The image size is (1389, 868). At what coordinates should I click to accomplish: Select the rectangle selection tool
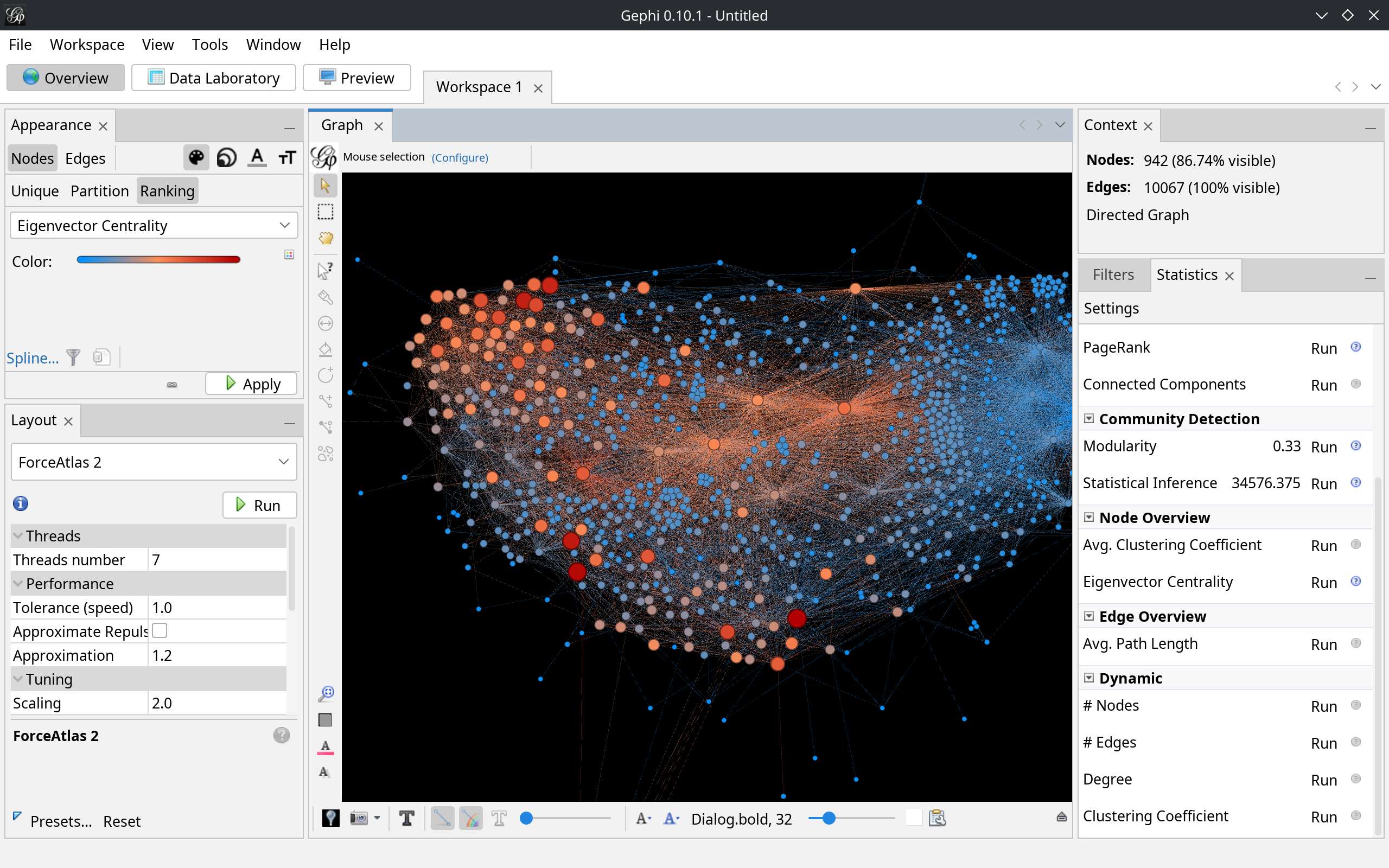click(326, 212)
